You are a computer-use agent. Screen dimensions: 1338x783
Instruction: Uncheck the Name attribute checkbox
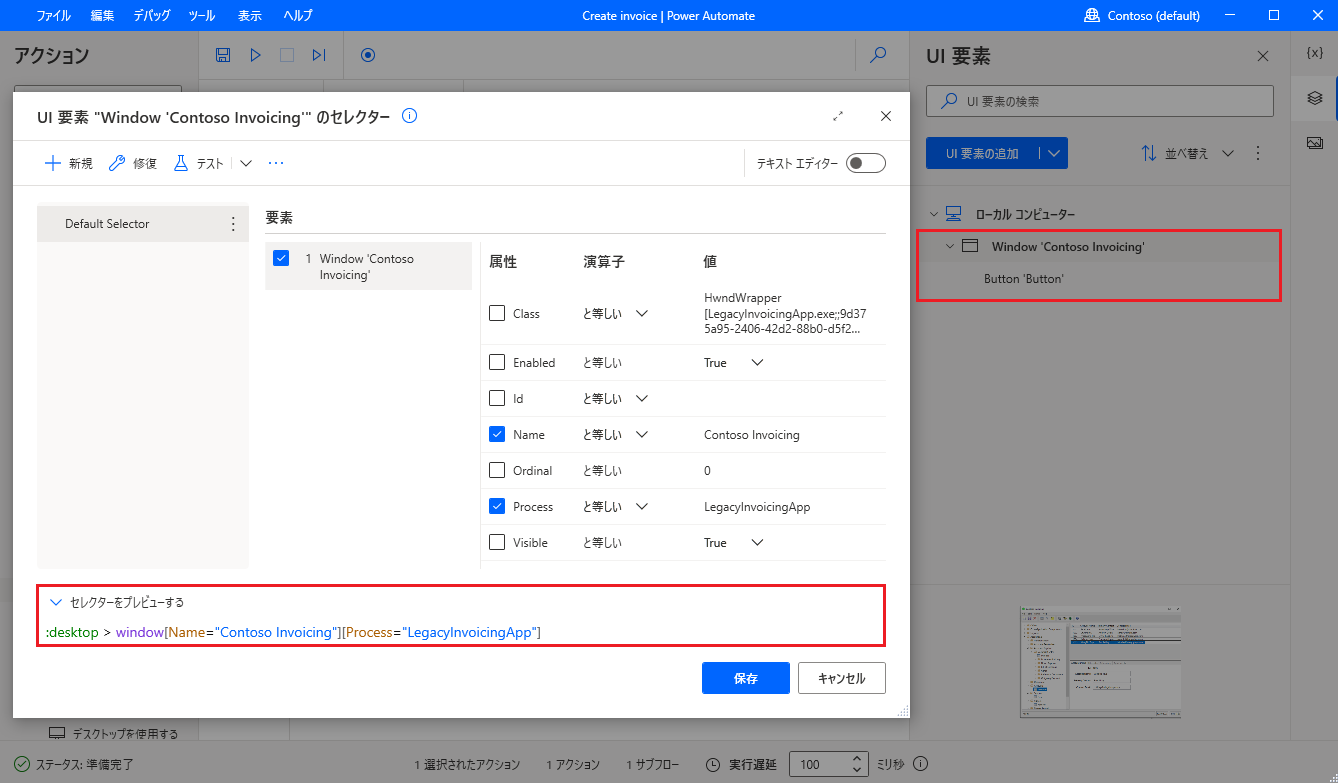(x=497, y=434)
